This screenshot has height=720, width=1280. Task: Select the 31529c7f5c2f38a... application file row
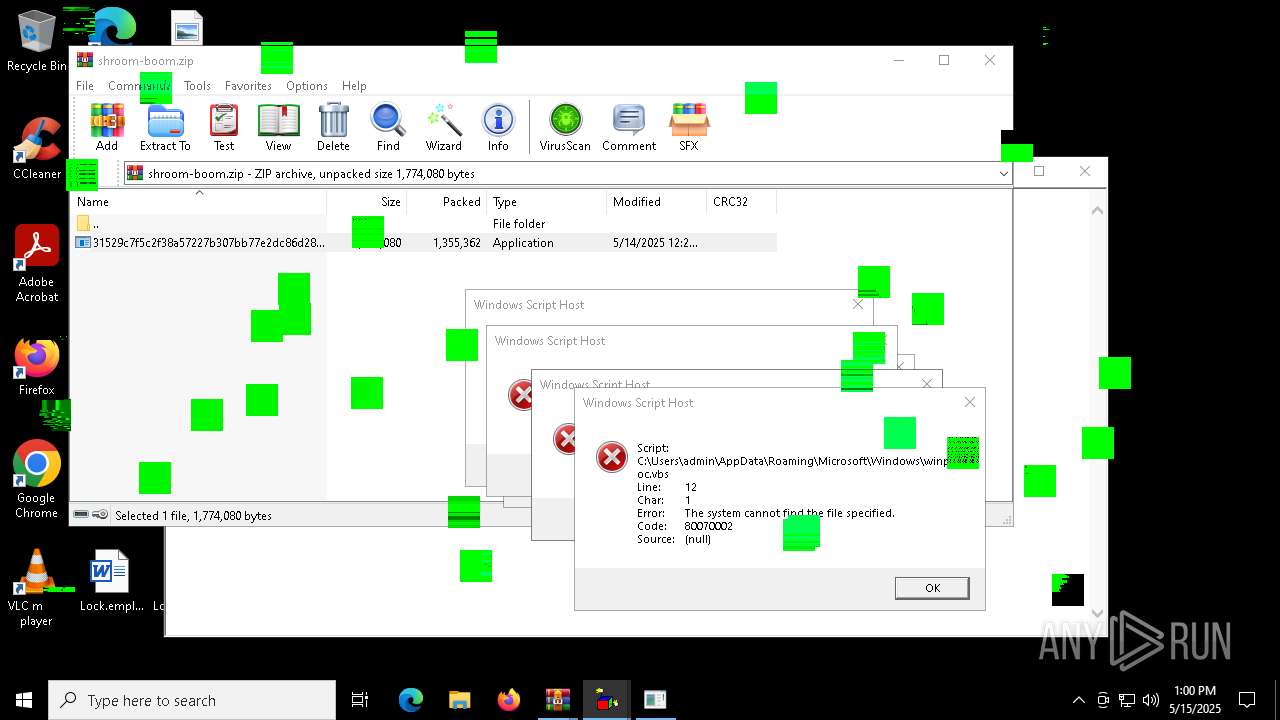(x=424, y=243)
